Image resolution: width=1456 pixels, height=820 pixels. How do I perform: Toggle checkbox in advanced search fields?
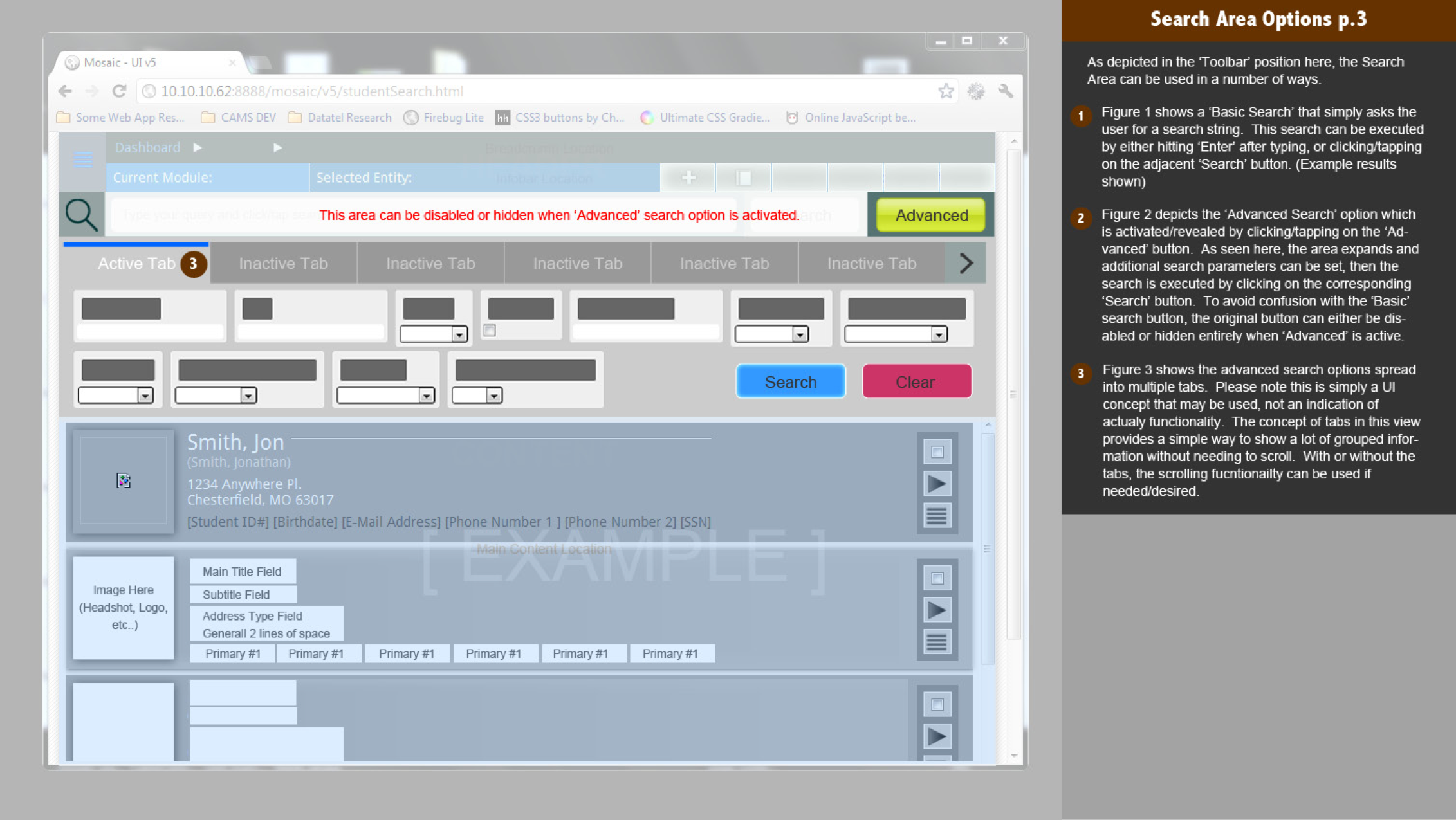click(x=490, y=331)
